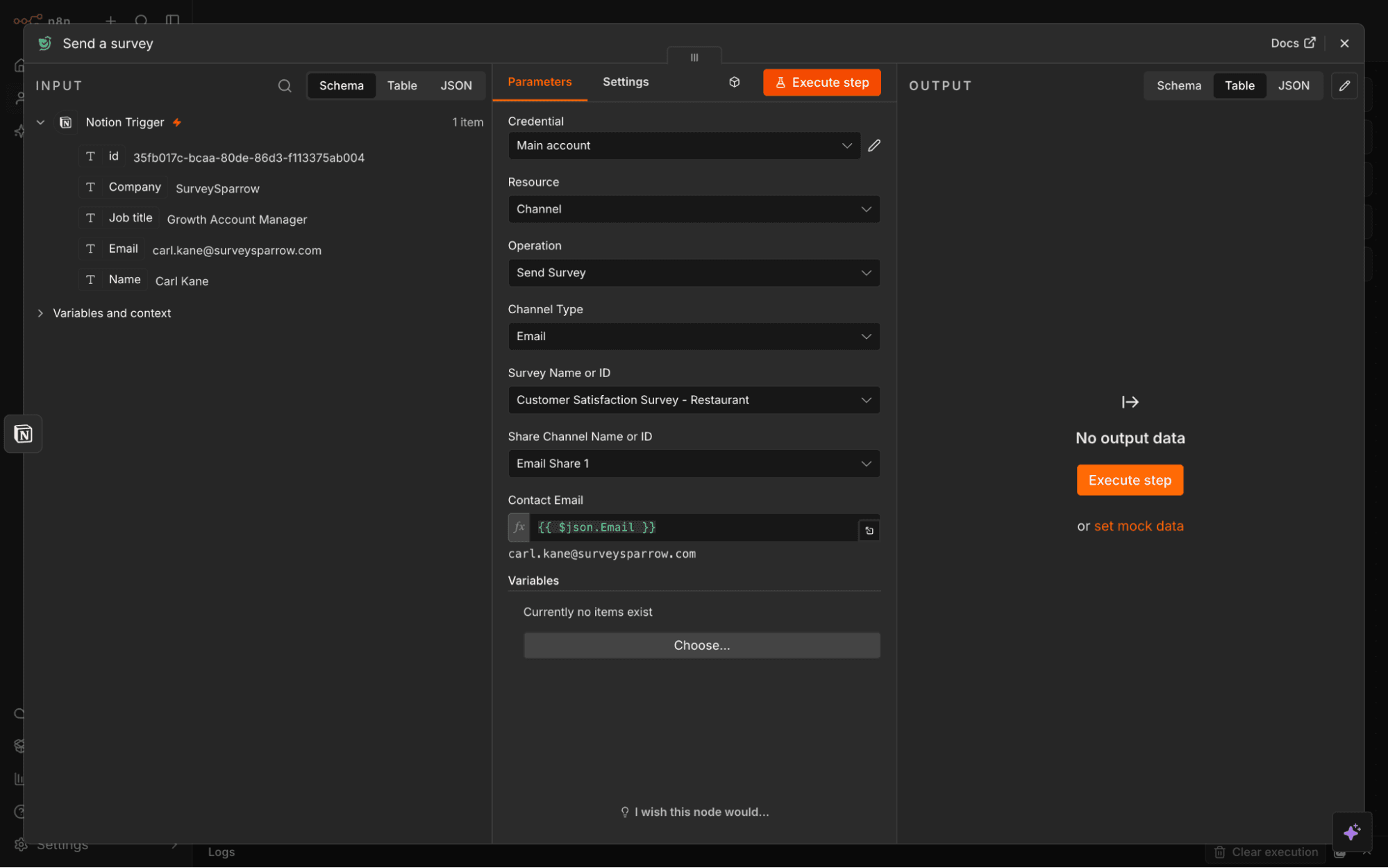Click the AI assistant sparkle icon
This screenshot has height=868, width=1388.
pos(1351,832)
